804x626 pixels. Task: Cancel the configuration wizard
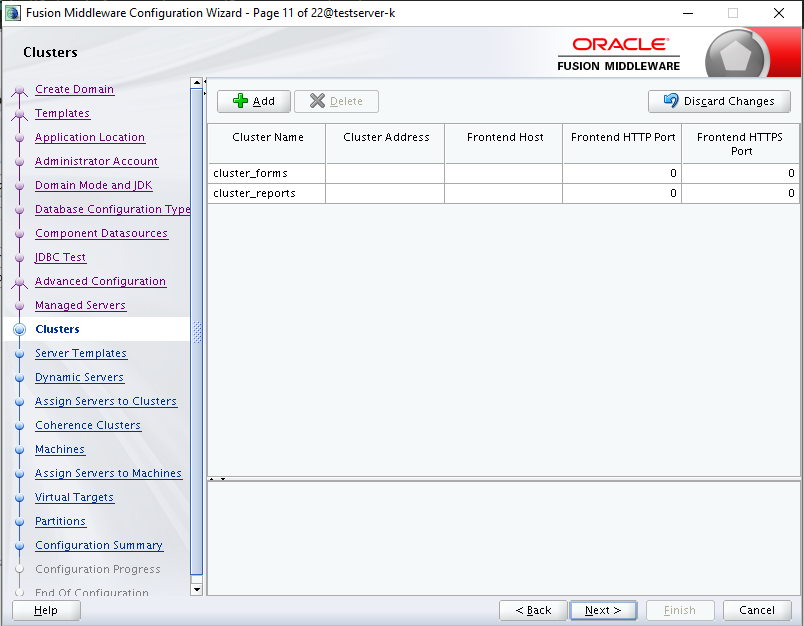[757, 610]
